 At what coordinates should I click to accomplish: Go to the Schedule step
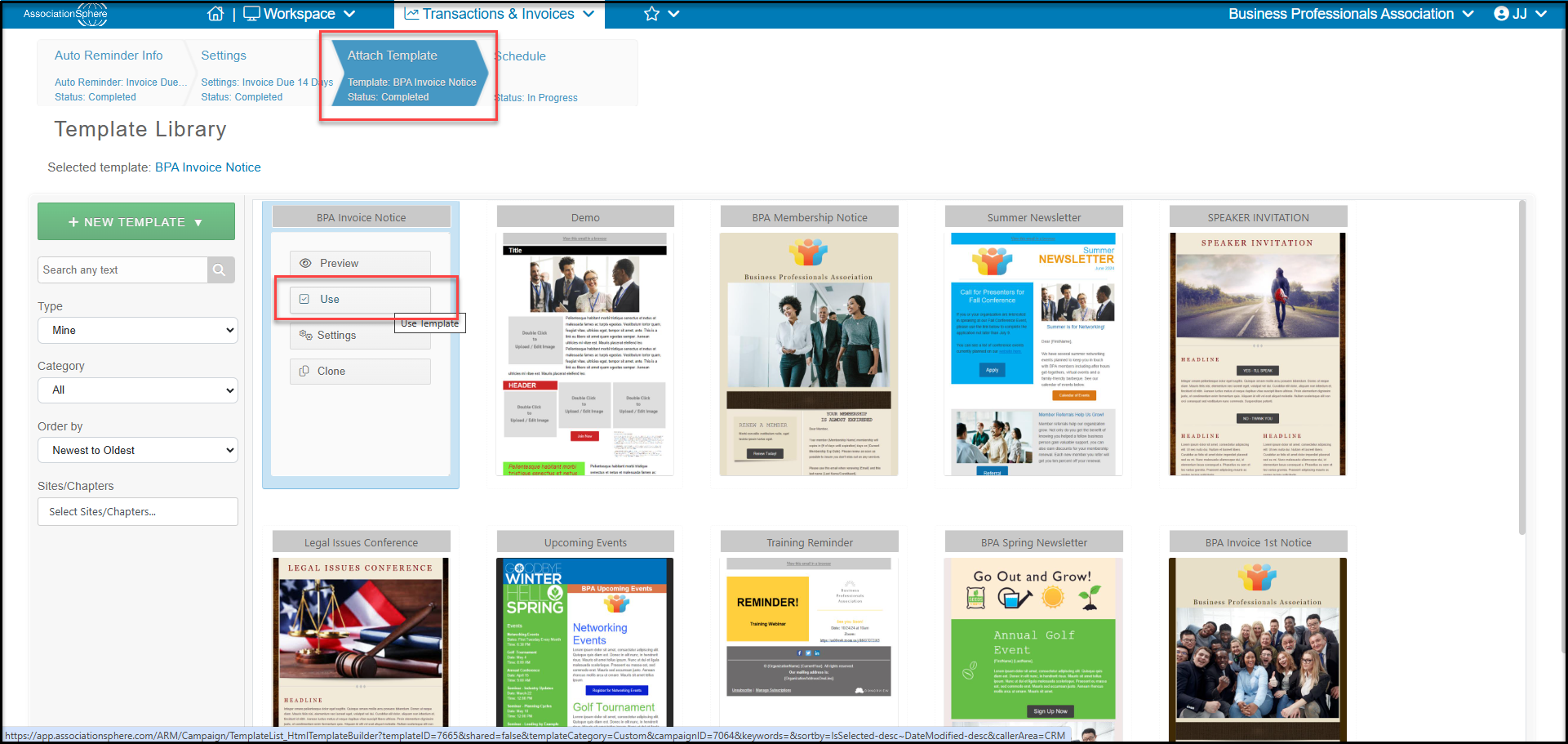coord(520,56)
